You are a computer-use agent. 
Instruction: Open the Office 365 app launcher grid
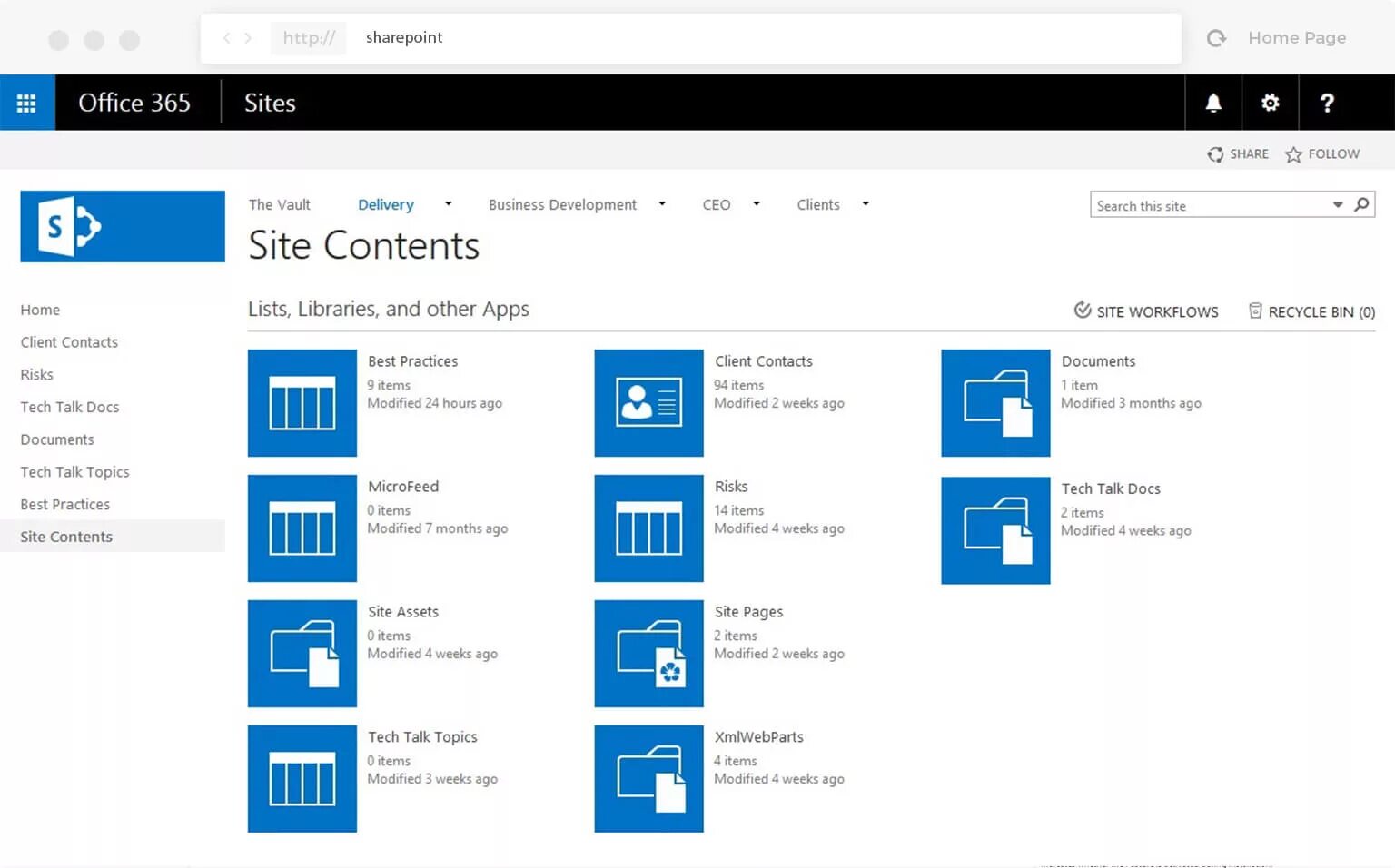(26, 103)
